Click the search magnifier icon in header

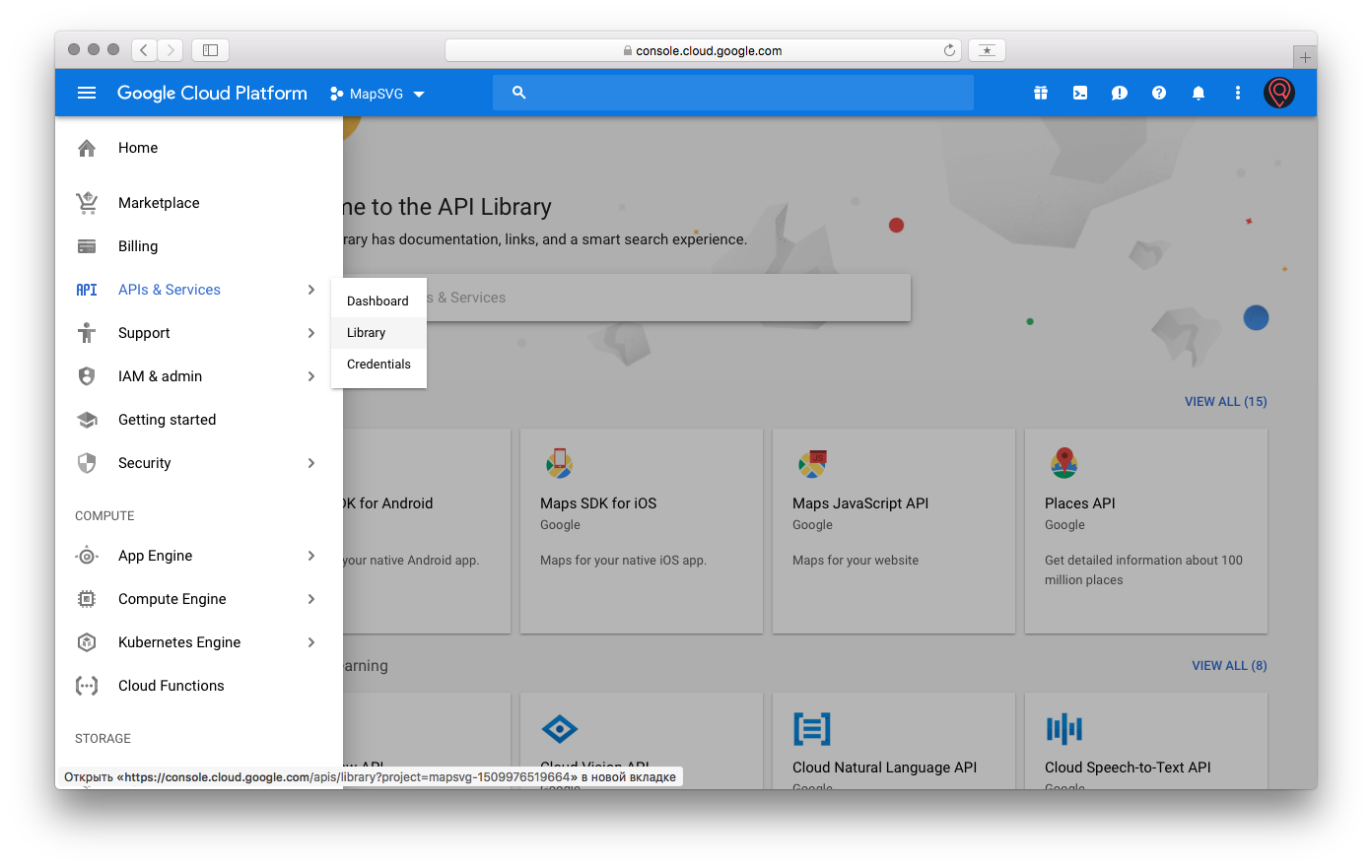pyautogui.click(x=519, y=93)
